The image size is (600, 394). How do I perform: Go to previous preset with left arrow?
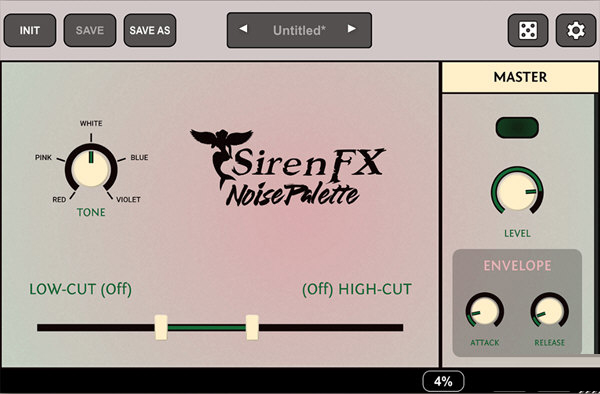243,29
